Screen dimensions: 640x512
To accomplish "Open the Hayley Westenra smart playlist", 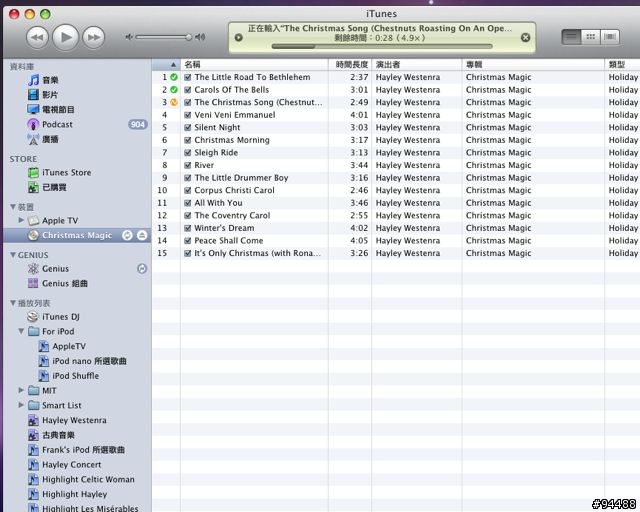I will coord(74,420).
